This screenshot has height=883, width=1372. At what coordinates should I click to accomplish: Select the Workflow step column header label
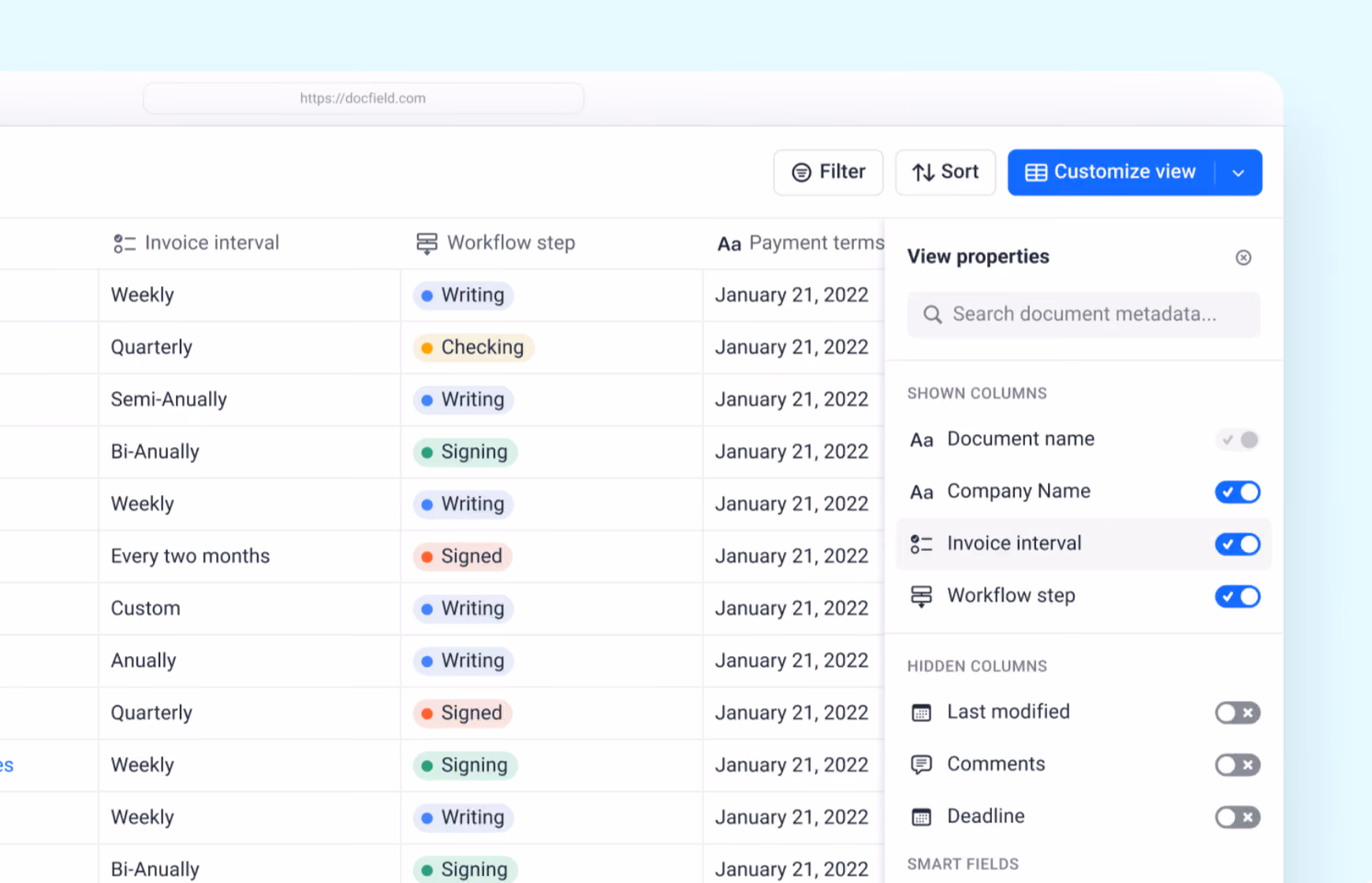click(511, 243)
